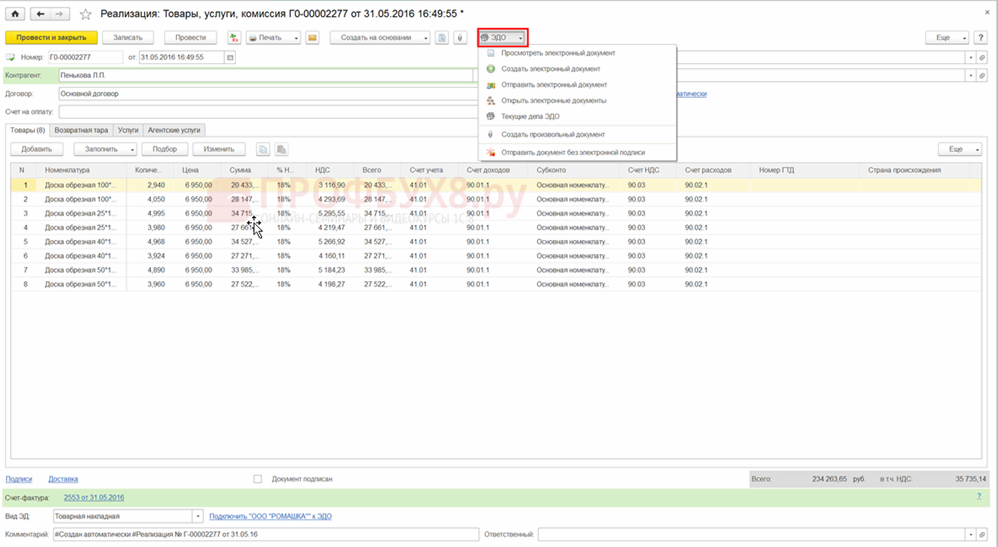
Task: Expand the Вид ЭД combo box
Action: (196, 517)
